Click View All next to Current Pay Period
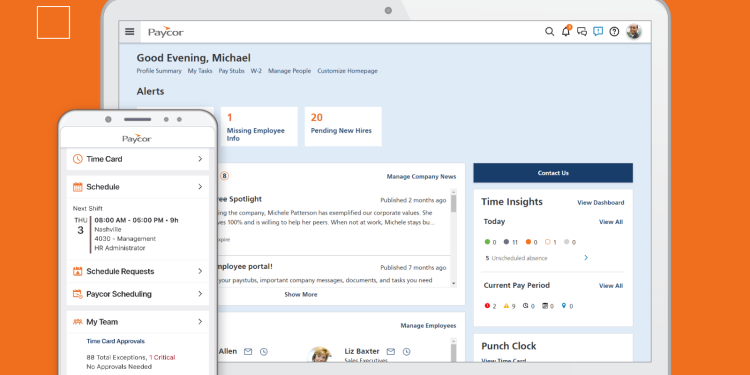Viewport: 750px width, 375px height. tap(611, 286)
